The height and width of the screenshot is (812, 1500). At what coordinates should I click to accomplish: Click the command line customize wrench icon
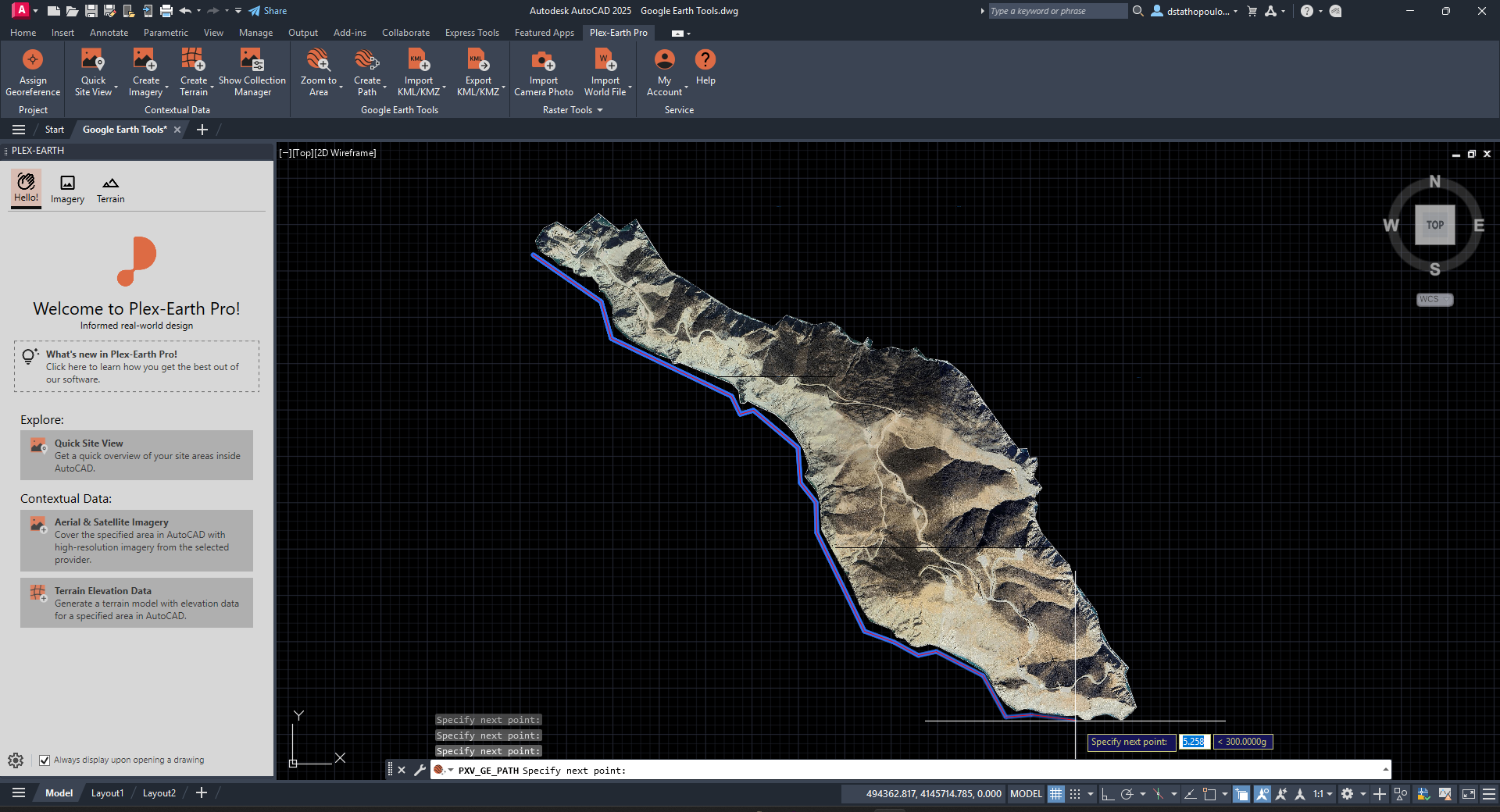pyautogui.click(x=420, y=770)
